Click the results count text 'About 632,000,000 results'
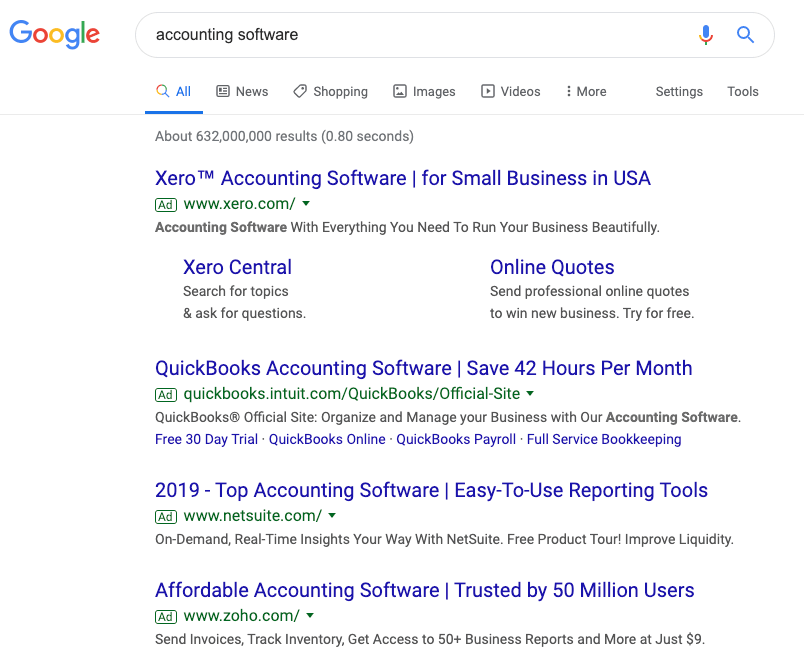804x669 pixels. (236, 136)
